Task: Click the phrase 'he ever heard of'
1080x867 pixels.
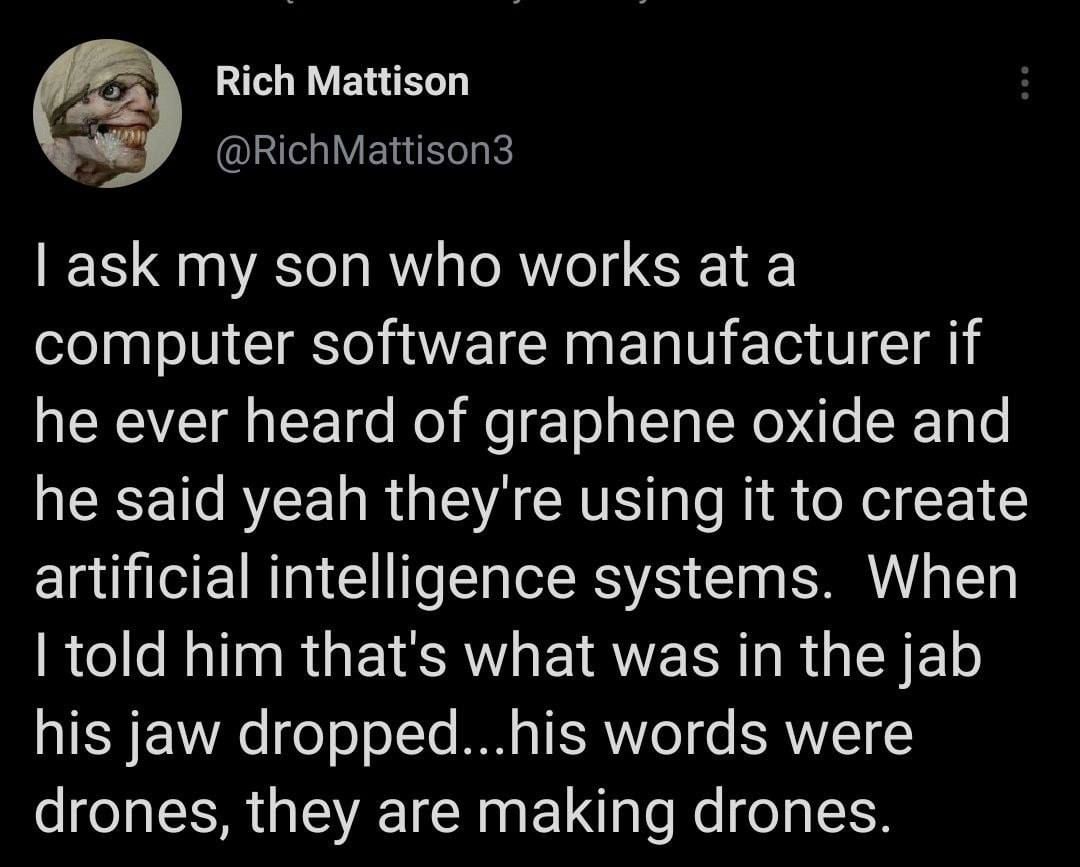Action: [x=253, y=423]
